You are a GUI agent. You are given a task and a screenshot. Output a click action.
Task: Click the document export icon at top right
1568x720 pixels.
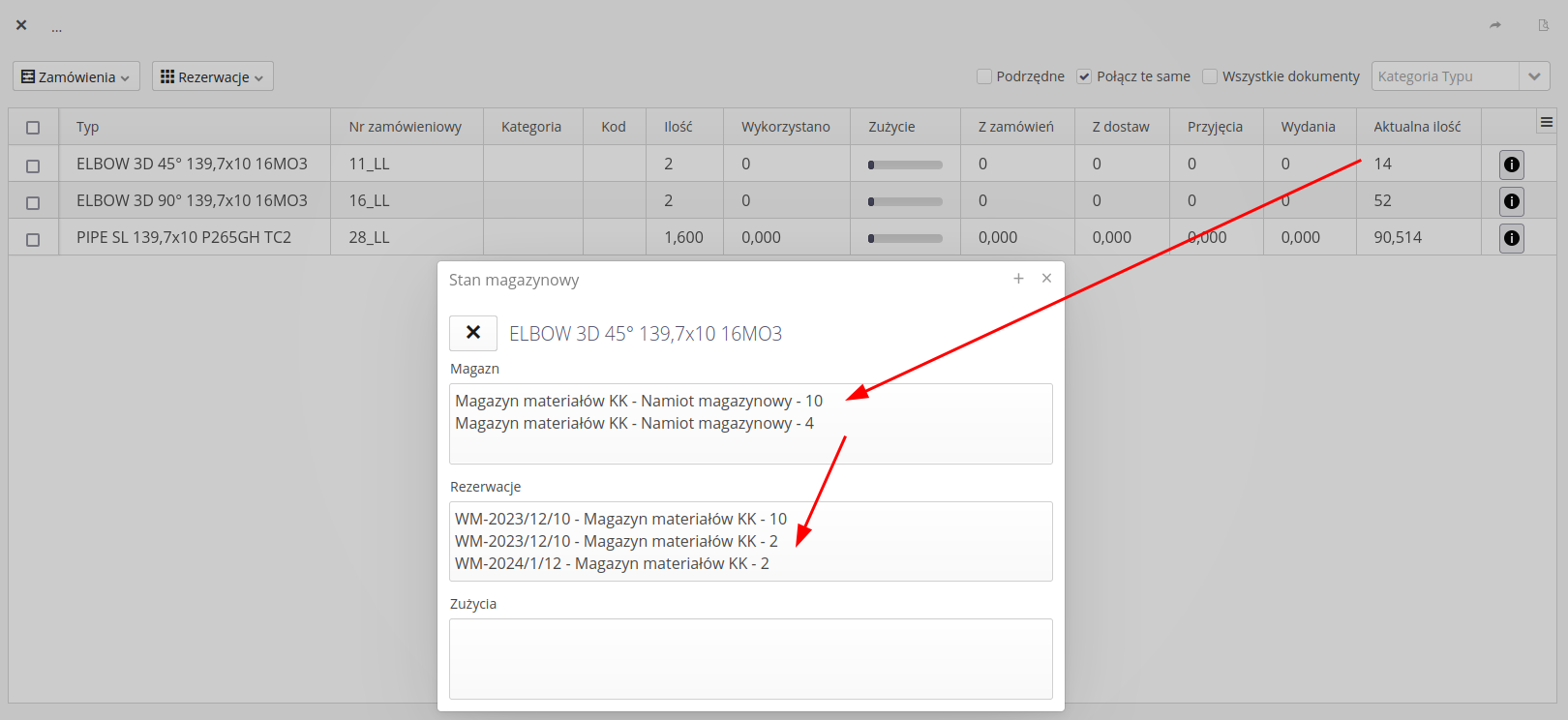click(x=1543, y=25)
